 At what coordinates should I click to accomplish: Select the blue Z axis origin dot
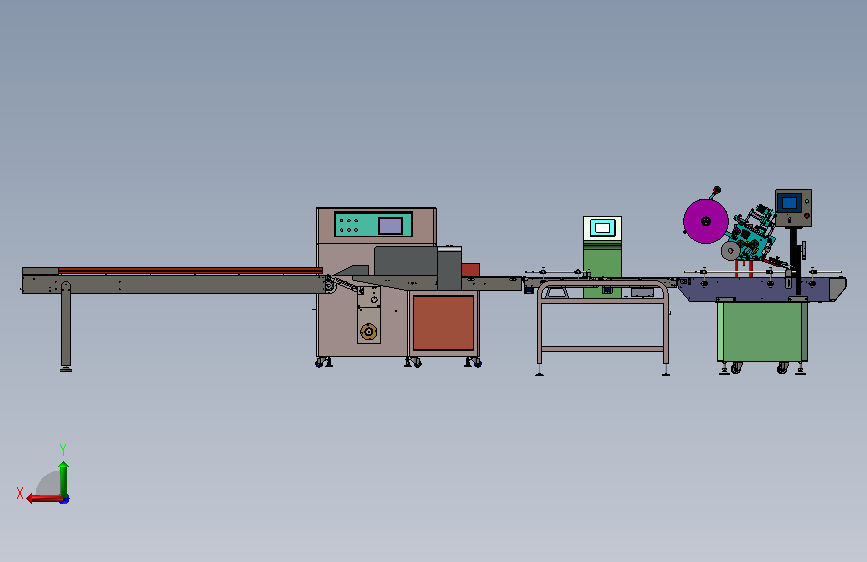[65, 500]
